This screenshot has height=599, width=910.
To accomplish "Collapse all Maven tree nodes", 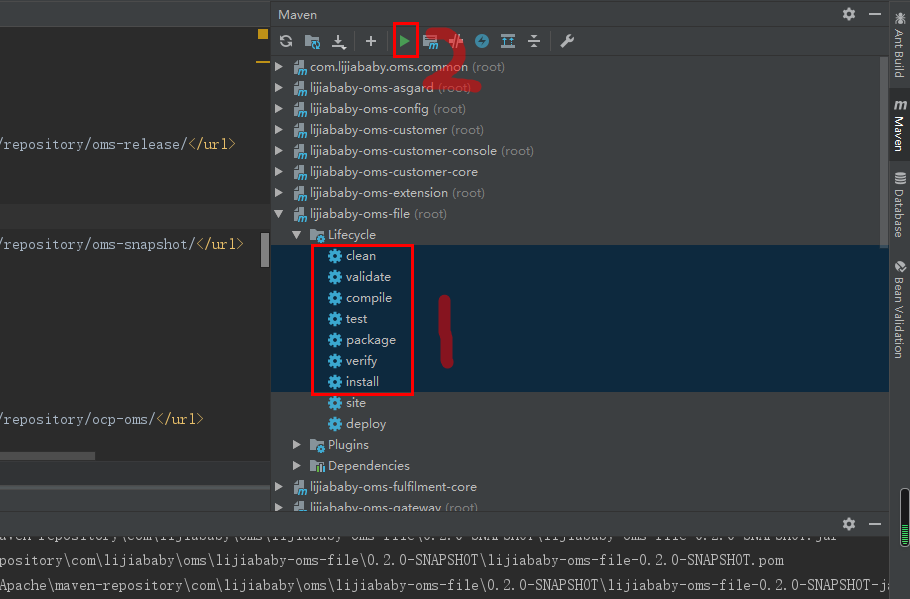I will click(x=534, y=41).
